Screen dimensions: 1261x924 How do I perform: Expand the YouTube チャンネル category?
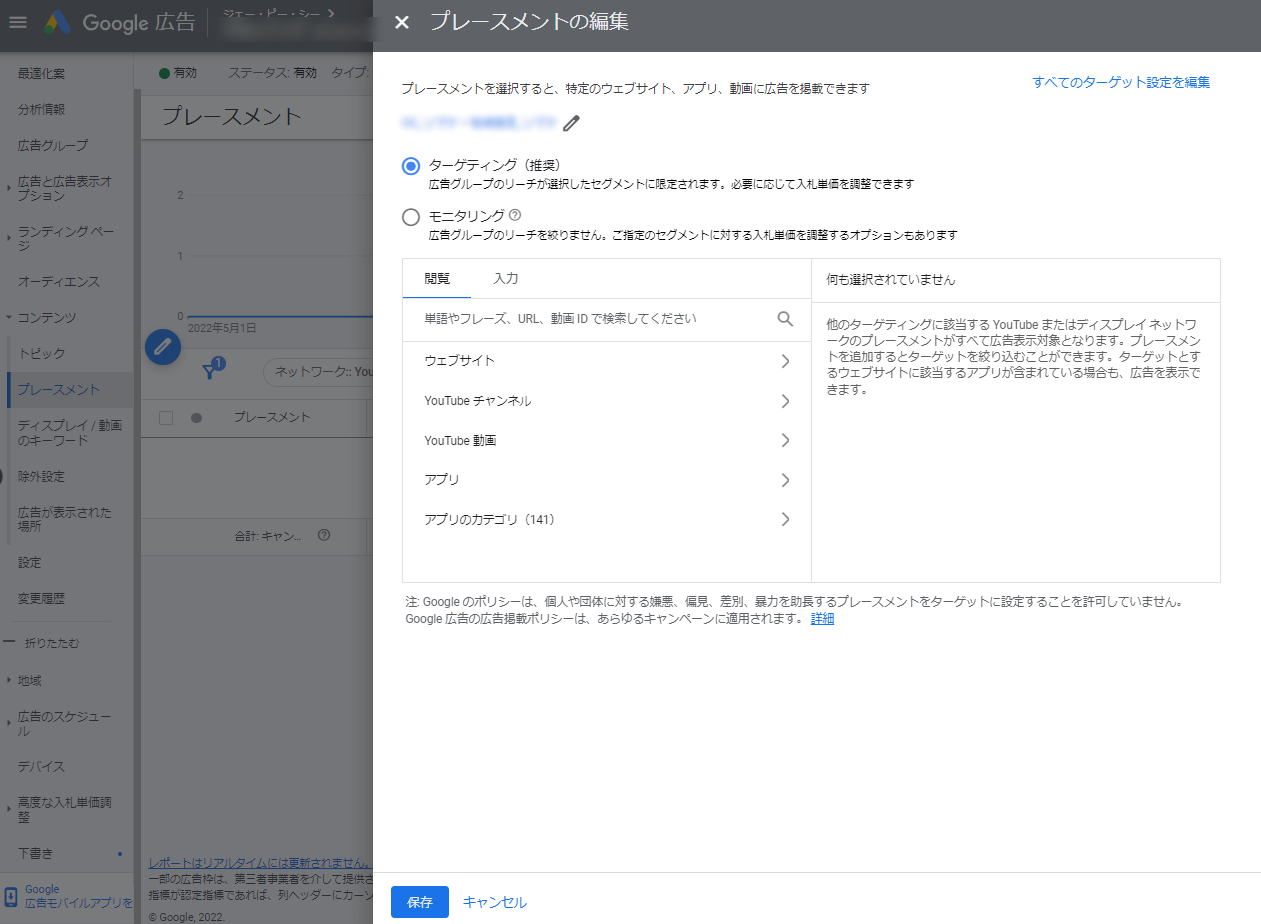(x=607, y=401)
